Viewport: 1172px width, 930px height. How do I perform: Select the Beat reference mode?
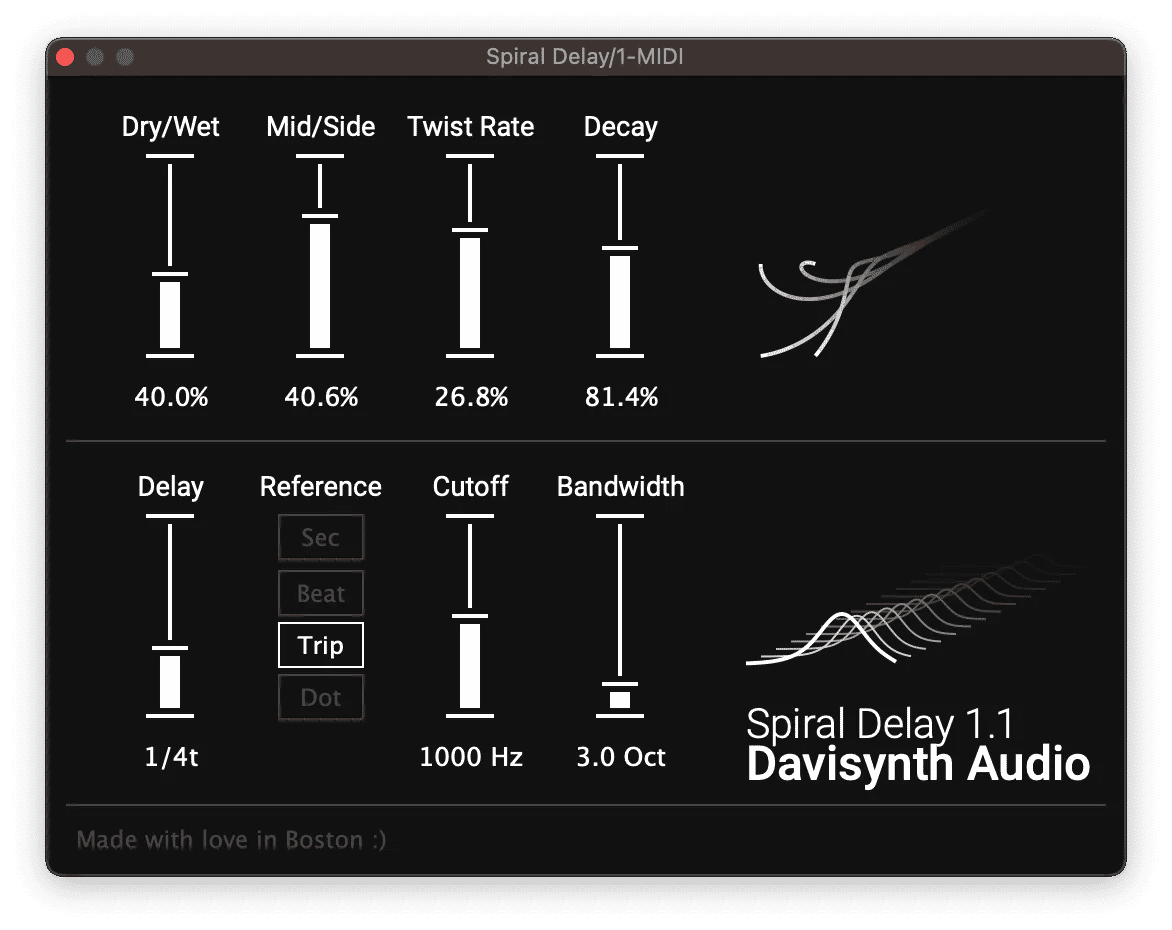click(x=320, y=592)
